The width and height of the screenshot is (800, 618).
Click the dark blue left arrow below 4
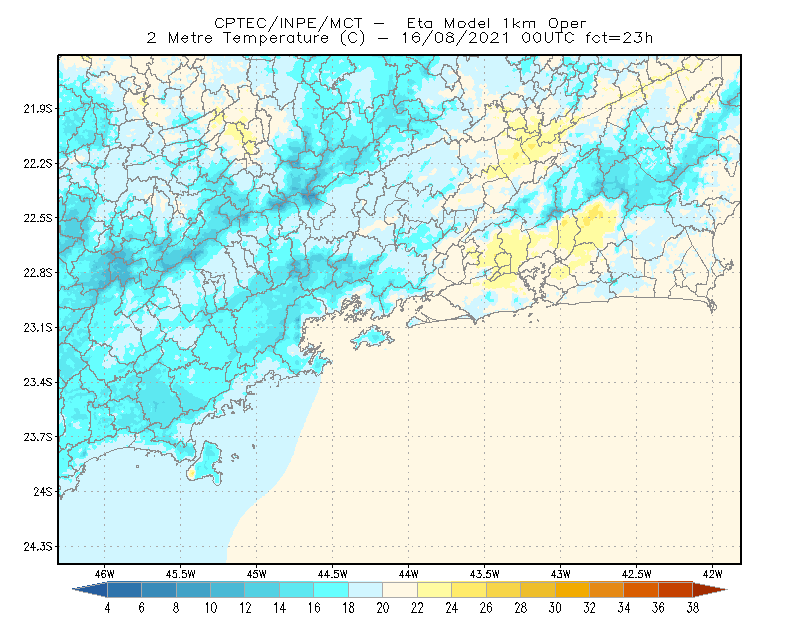[x=90, y=590]
